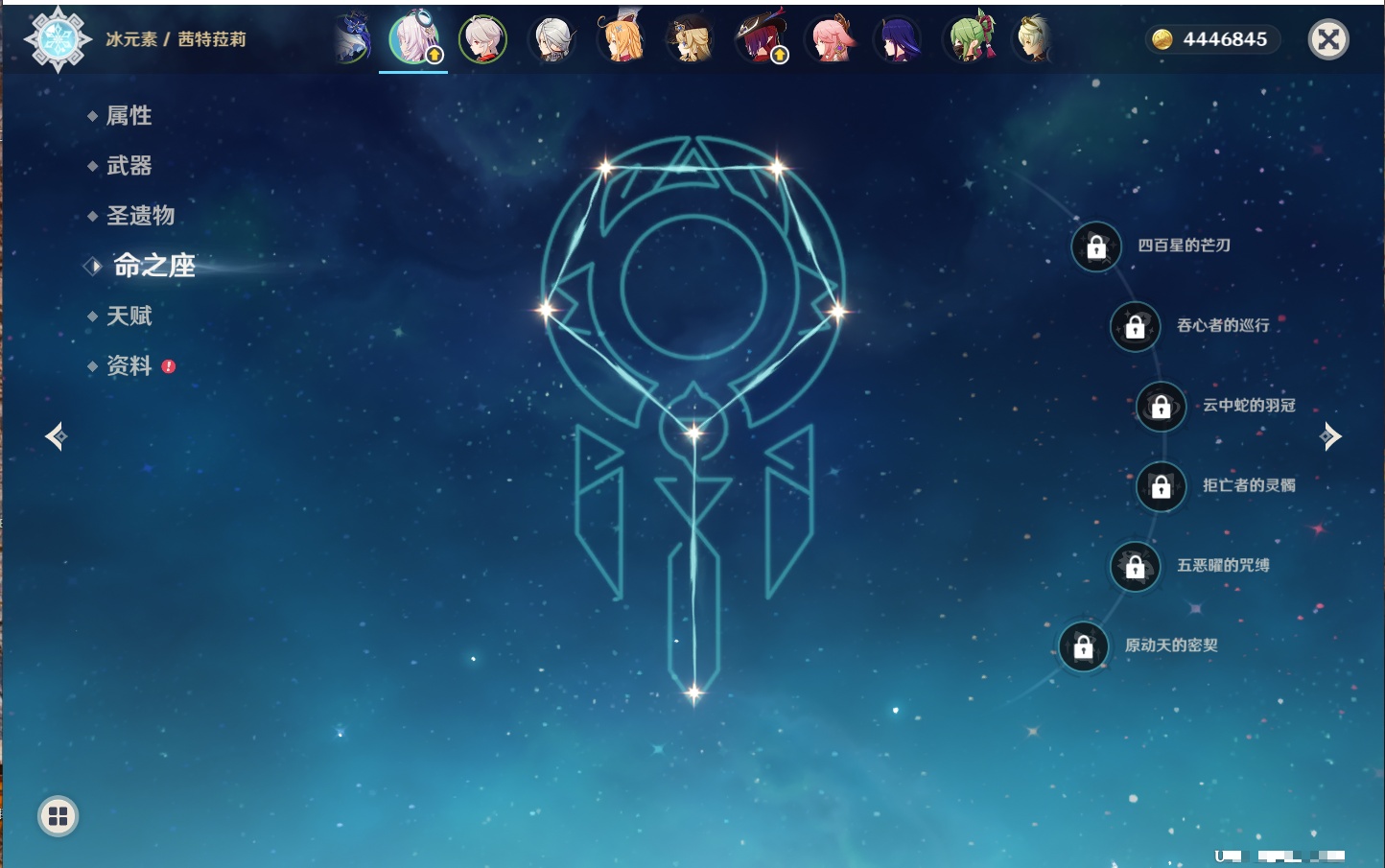The width and height of the screenshot is (1385, 868).
Task: Open the 天赋 talents tab
Action: tap(129, 316)
